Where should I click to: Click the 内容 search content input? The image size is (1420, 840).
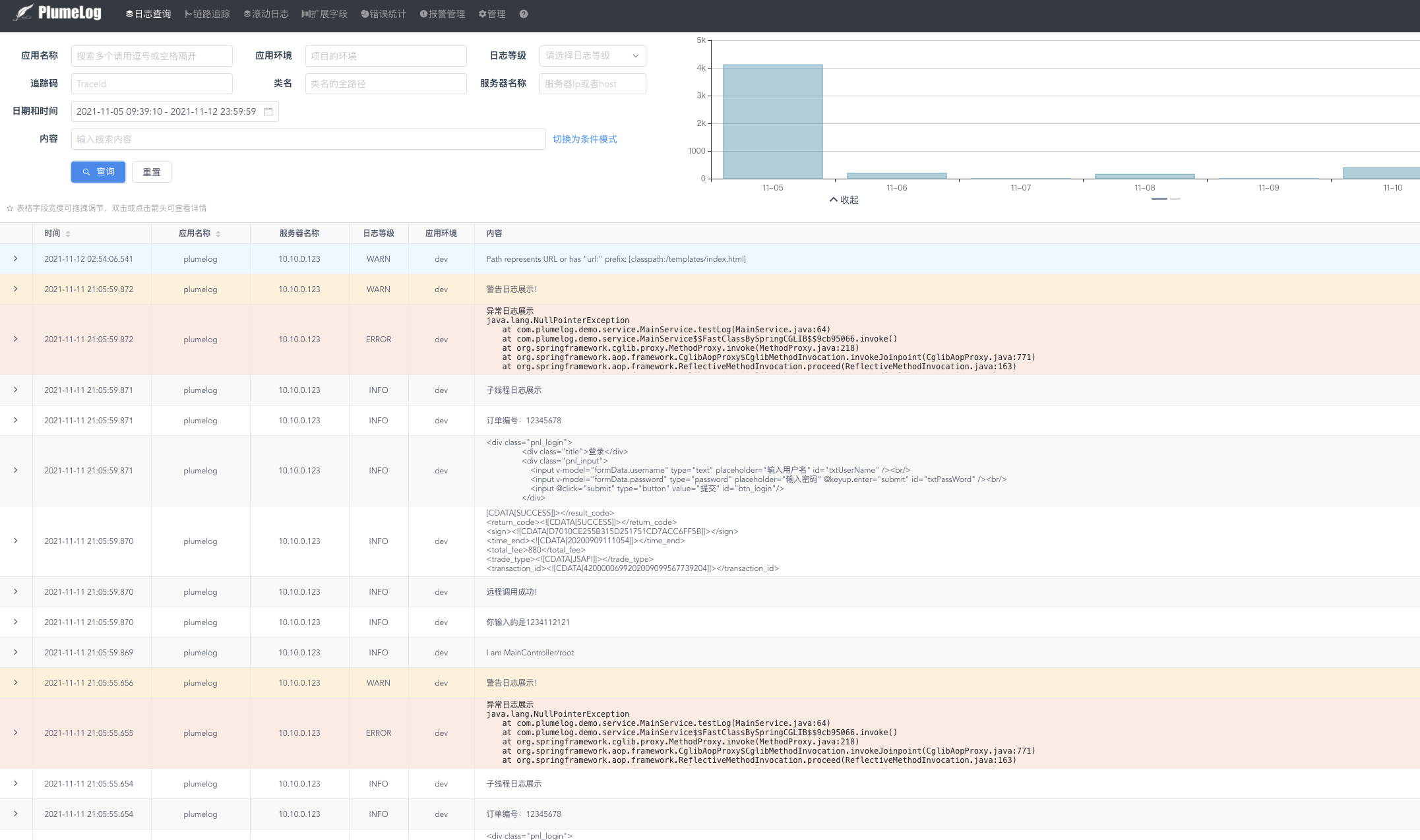pos(308,139)
